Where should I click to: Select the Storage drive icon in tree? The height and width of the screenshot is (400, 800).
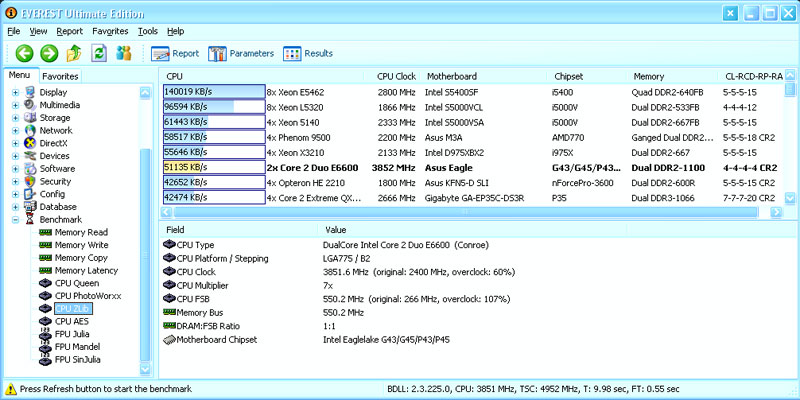pos(30,118)
